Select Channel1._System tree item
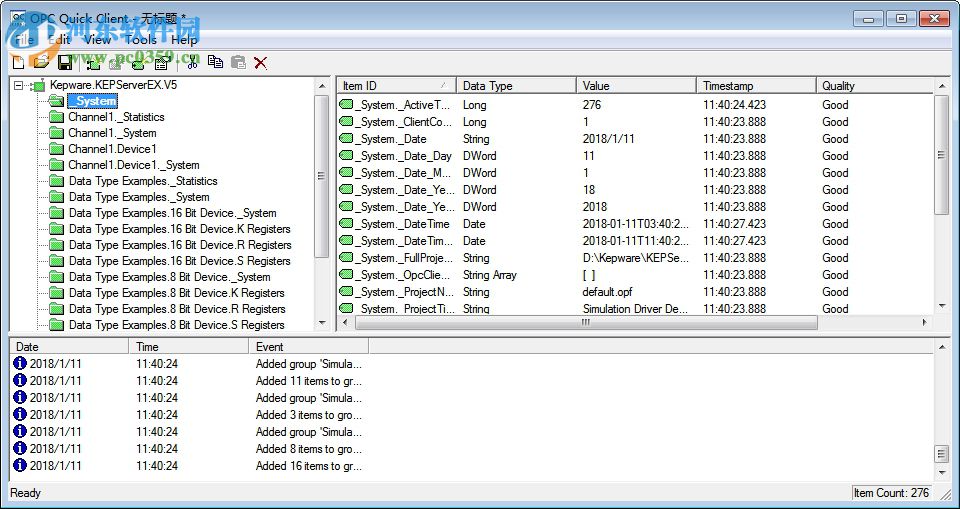The width and height of the screenshot is (960, 509). [112, 133]
